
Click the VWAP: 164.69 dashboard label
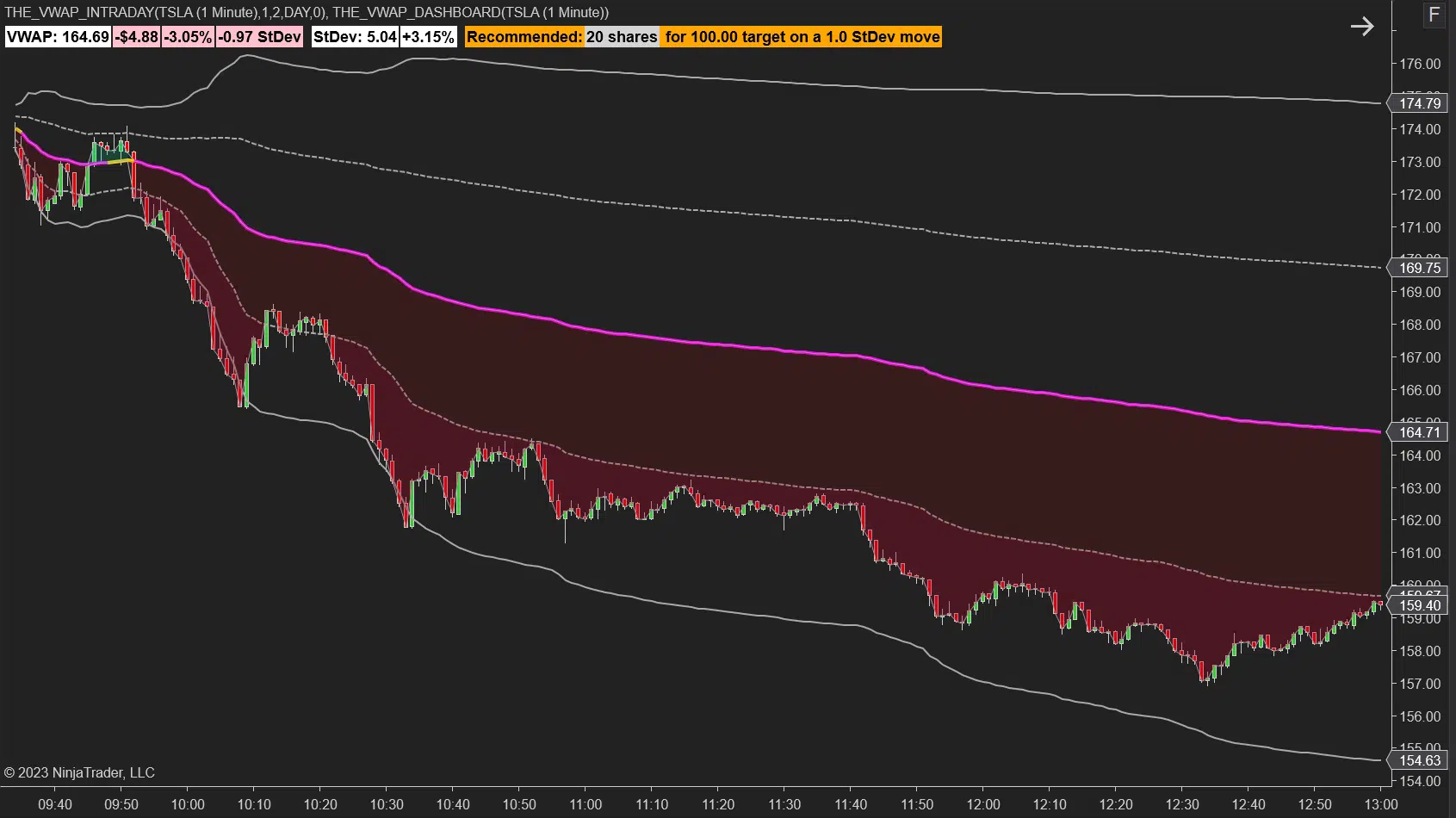point(58,37)
